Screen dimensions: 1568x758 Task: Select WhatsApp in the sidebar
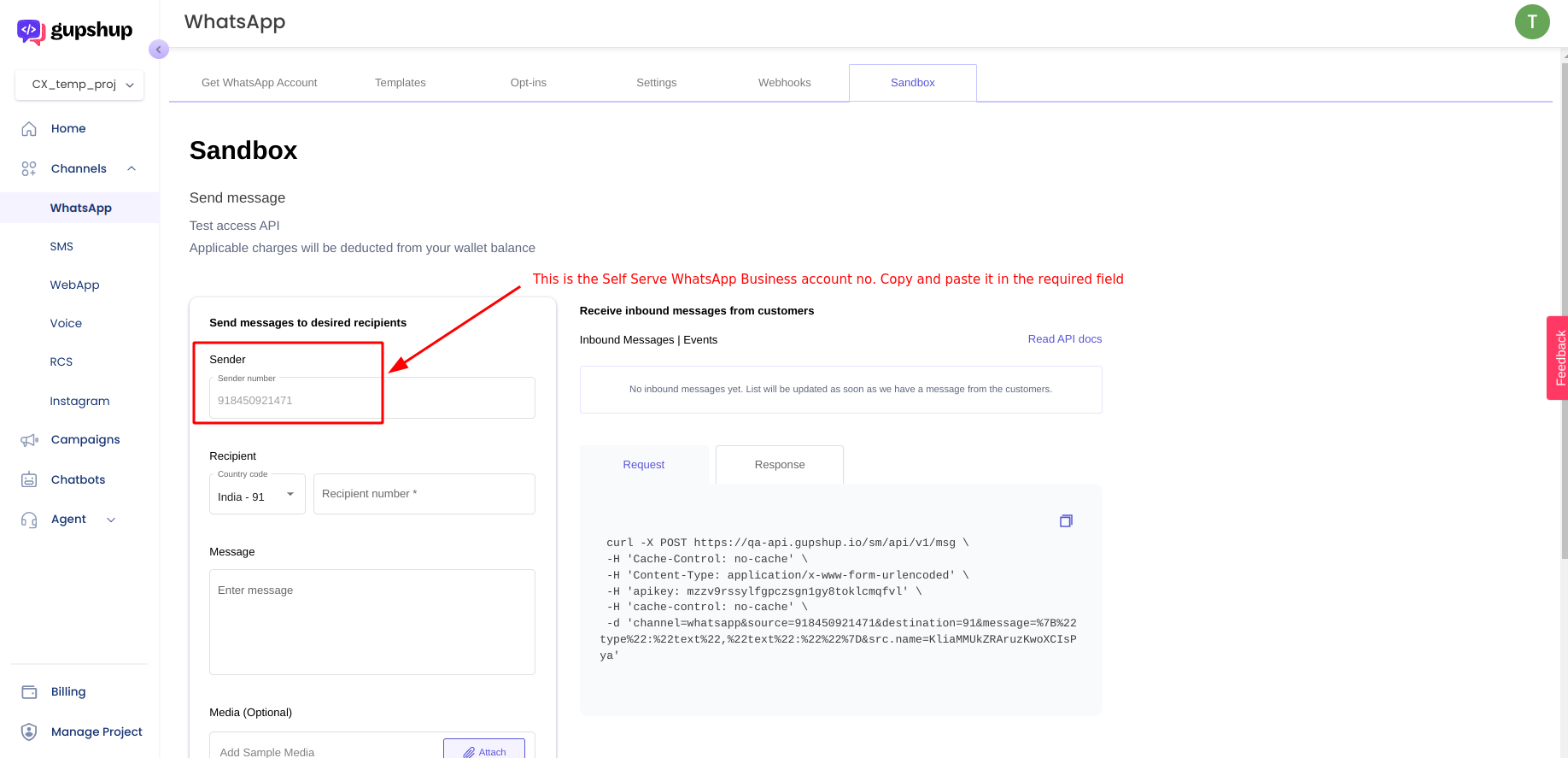click(80, 208)
